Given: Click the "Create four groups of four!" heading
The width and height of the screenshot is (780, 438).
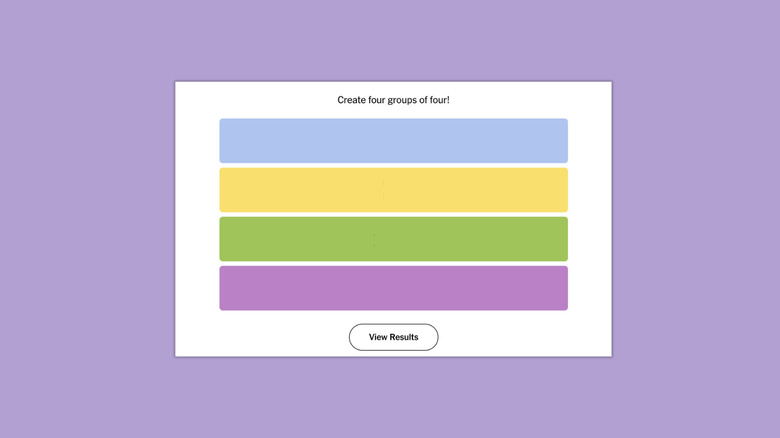Looking at the screenshot, I should [393, 100].
